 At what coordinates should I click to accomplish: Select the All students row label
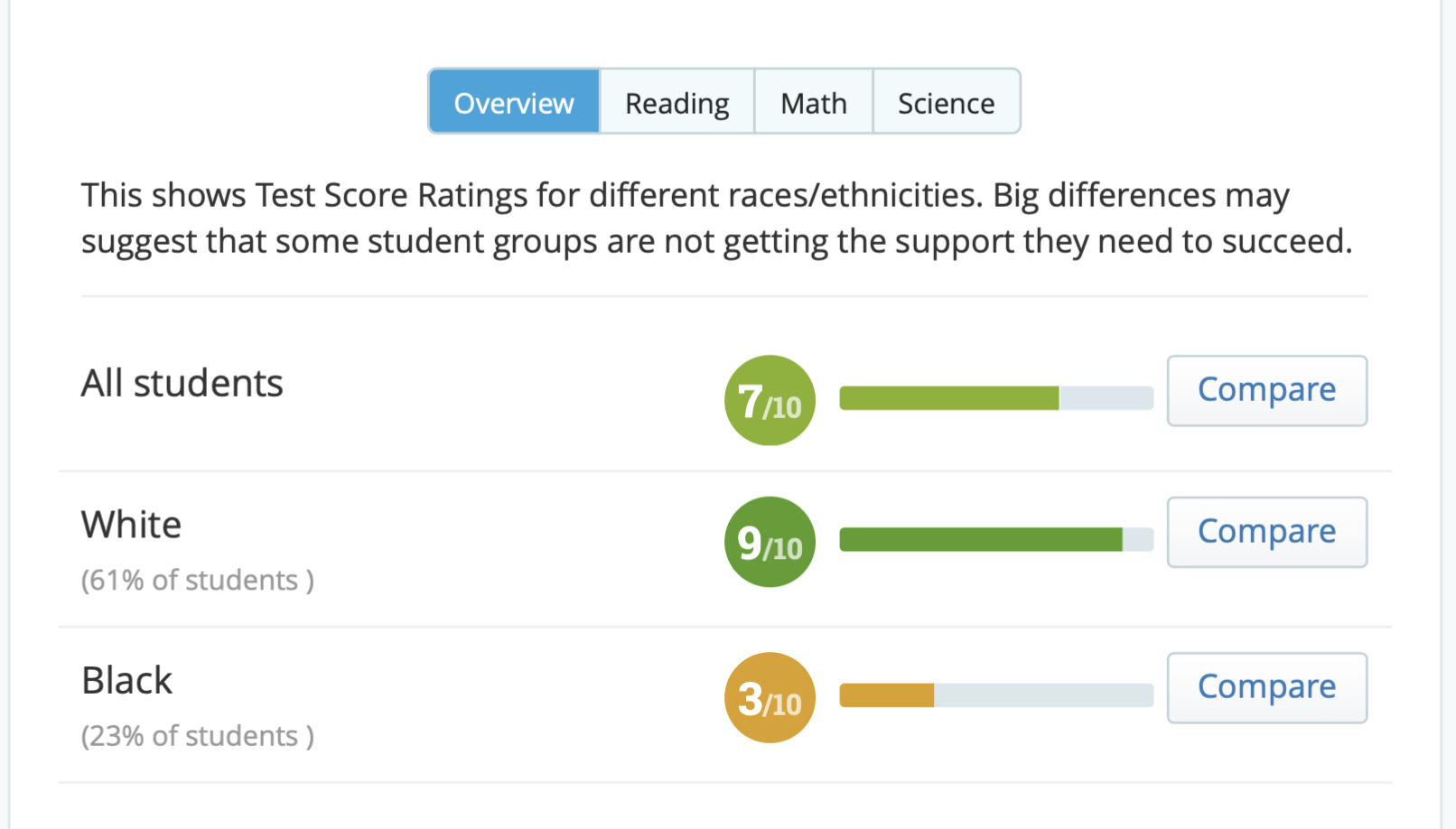point(182,383)
